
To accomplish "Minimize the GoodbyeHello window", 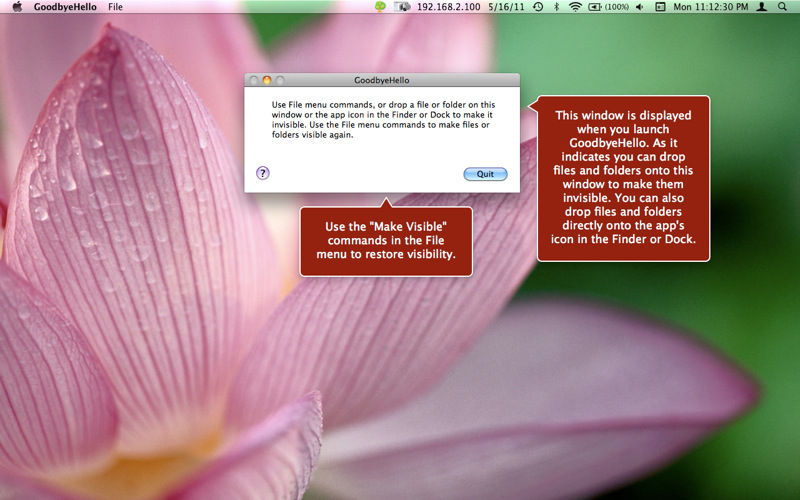I will (267, 80).
